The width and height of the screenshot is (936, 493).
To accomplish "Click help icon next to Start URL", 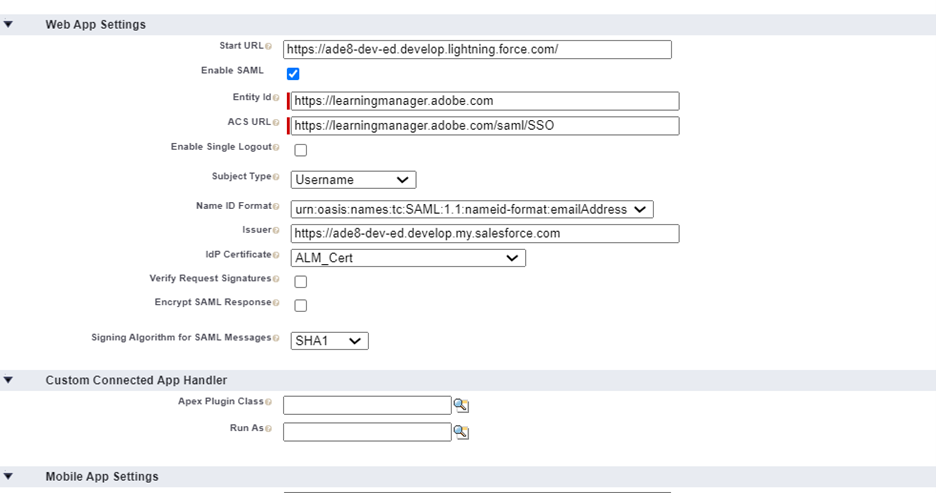I will (268, 47).
